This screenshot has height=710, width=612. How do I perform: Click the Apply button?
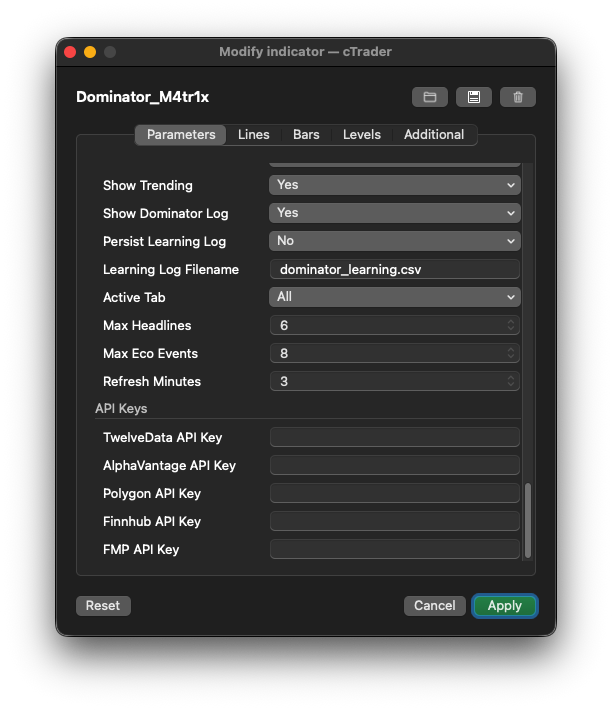[x=505, y=605]
